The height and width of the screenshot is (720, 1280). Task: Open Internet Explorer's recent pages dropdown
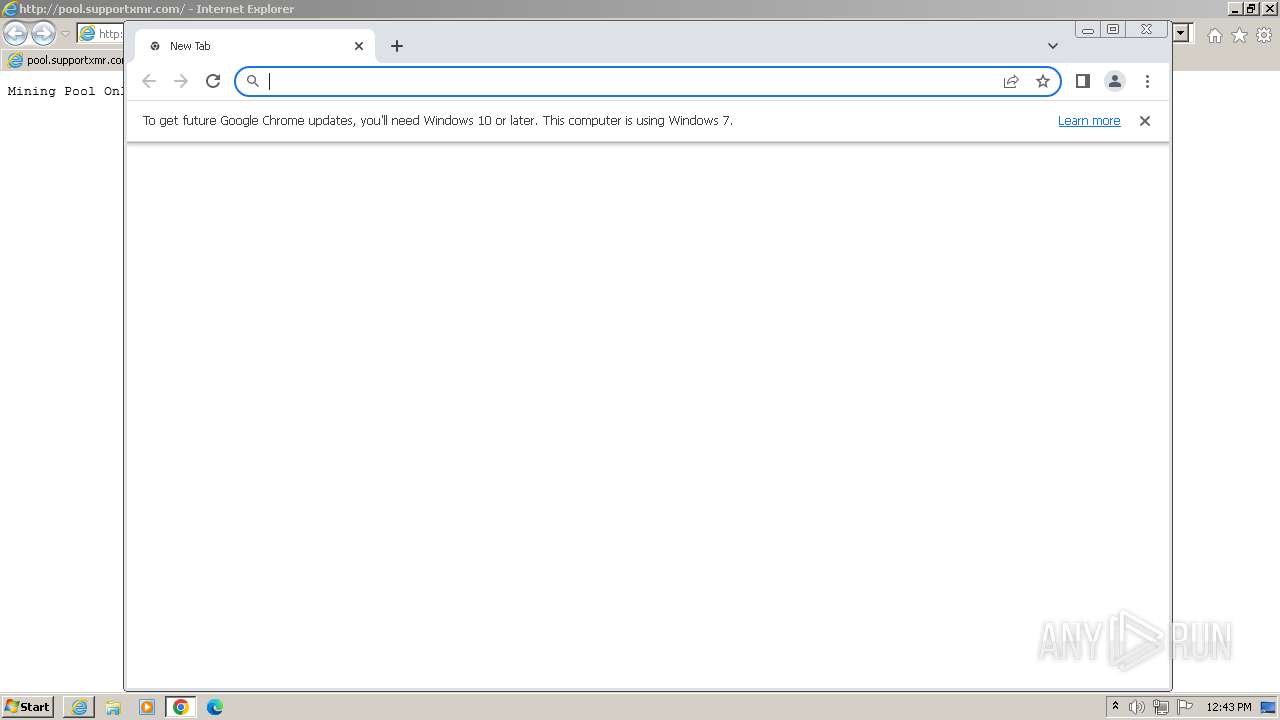(65, 34)
